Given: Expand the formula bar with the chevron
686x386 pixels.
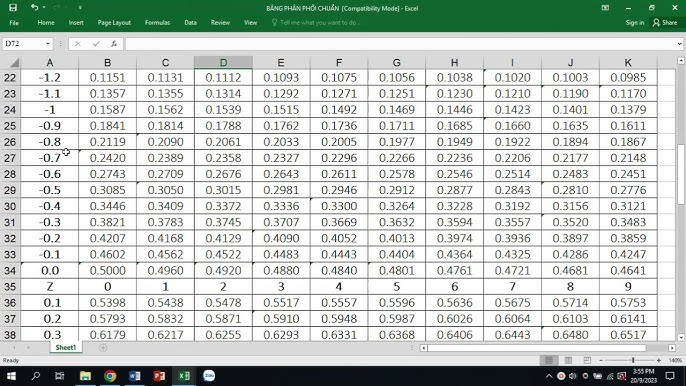Looking at the screenshot, I should (x=679, y=44).
